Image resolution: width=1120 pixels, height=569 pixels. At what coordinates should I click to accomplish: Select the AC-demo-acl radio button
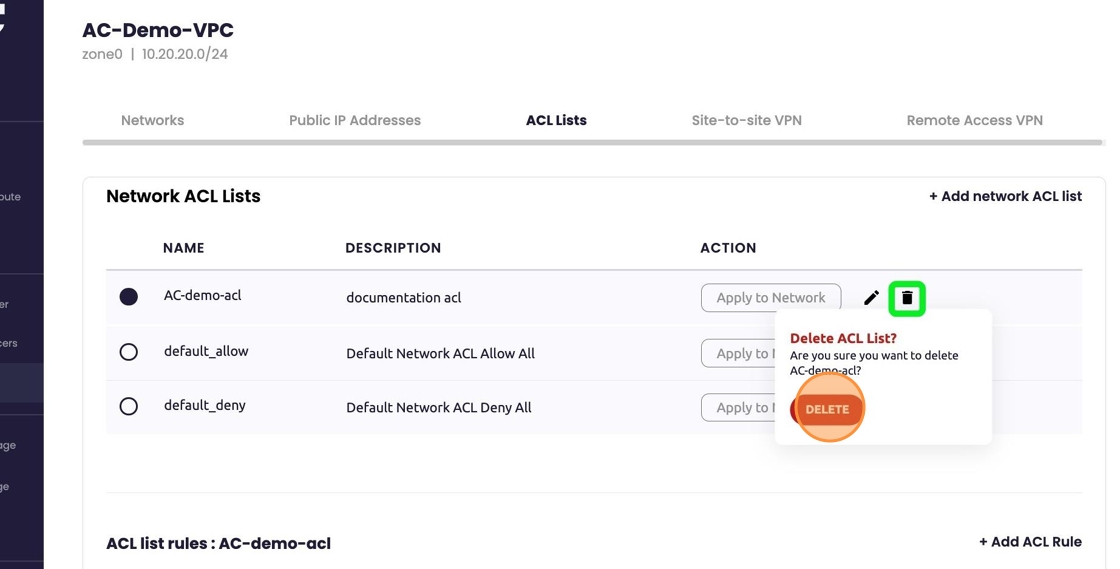[129, 297]
